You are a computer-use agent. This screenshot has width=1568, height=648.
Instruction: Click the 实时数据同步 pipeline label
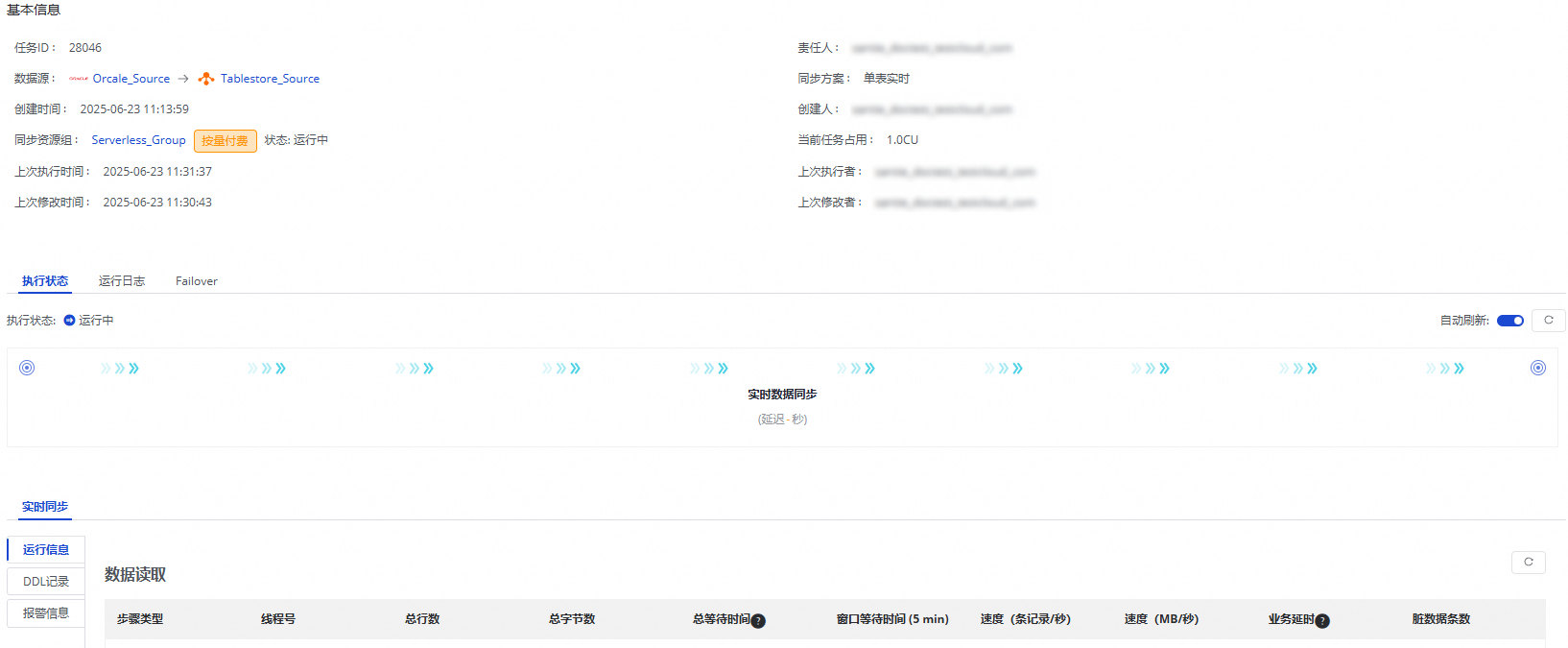[782, 395]
